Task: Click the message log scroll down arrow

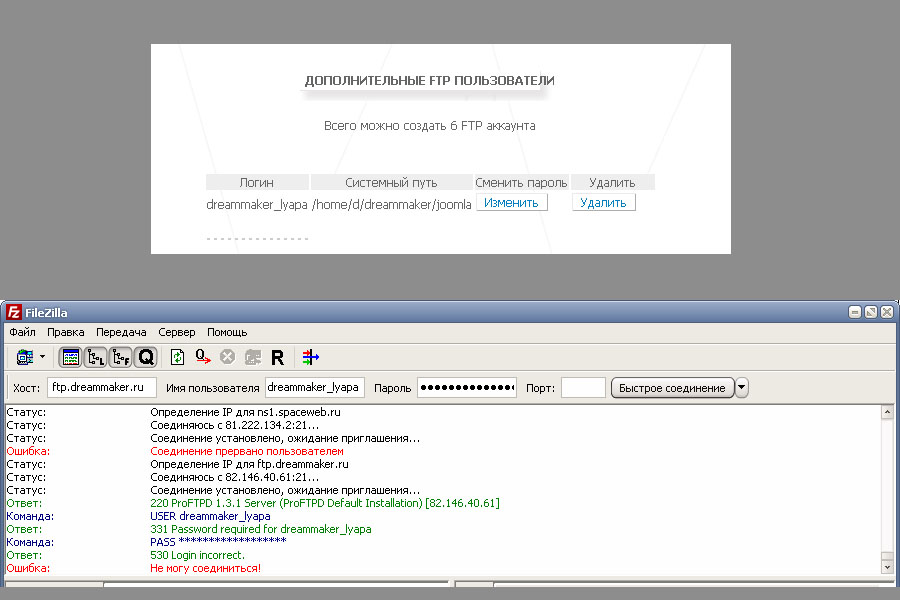Action: coord(887,567)
